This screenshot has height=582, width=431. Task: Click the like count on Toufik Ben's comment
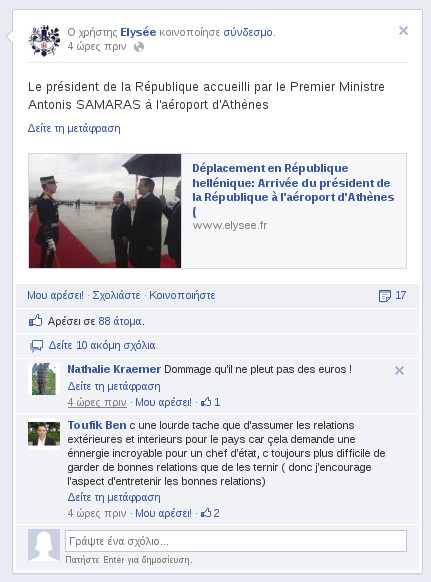coord(210,513)
